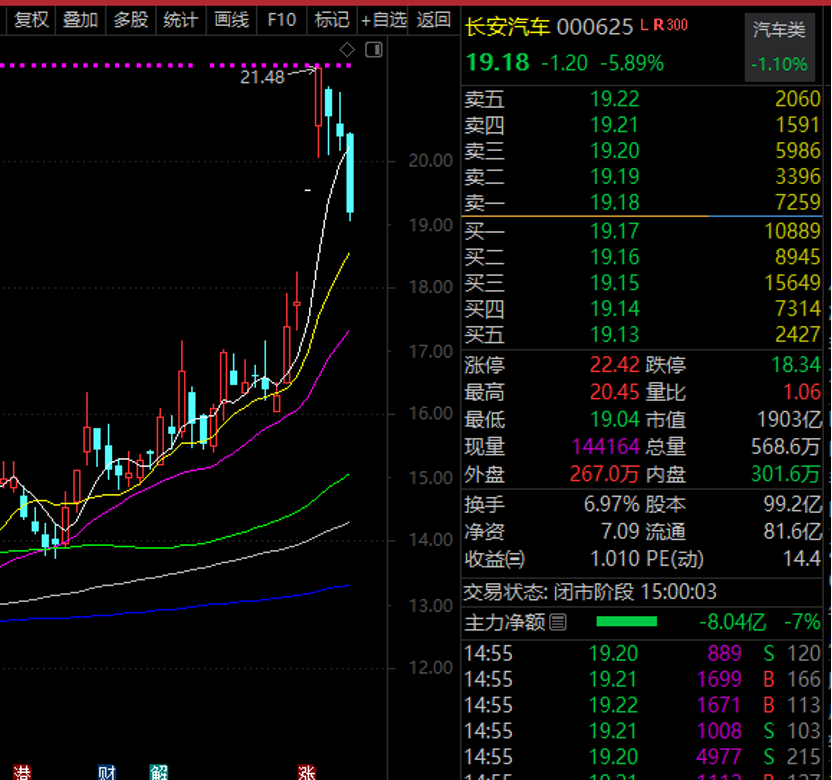The image size is (832, 780).
Task: Select 卖一 price 19.18
Action: click(x=615, y=202)
